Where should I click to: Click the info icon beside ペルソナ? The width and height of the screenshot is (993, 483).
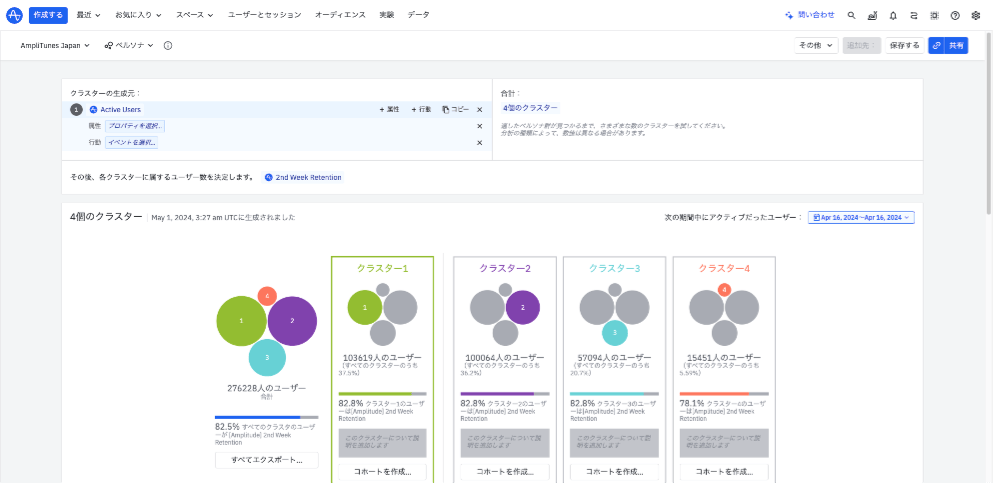pos(167,45)
